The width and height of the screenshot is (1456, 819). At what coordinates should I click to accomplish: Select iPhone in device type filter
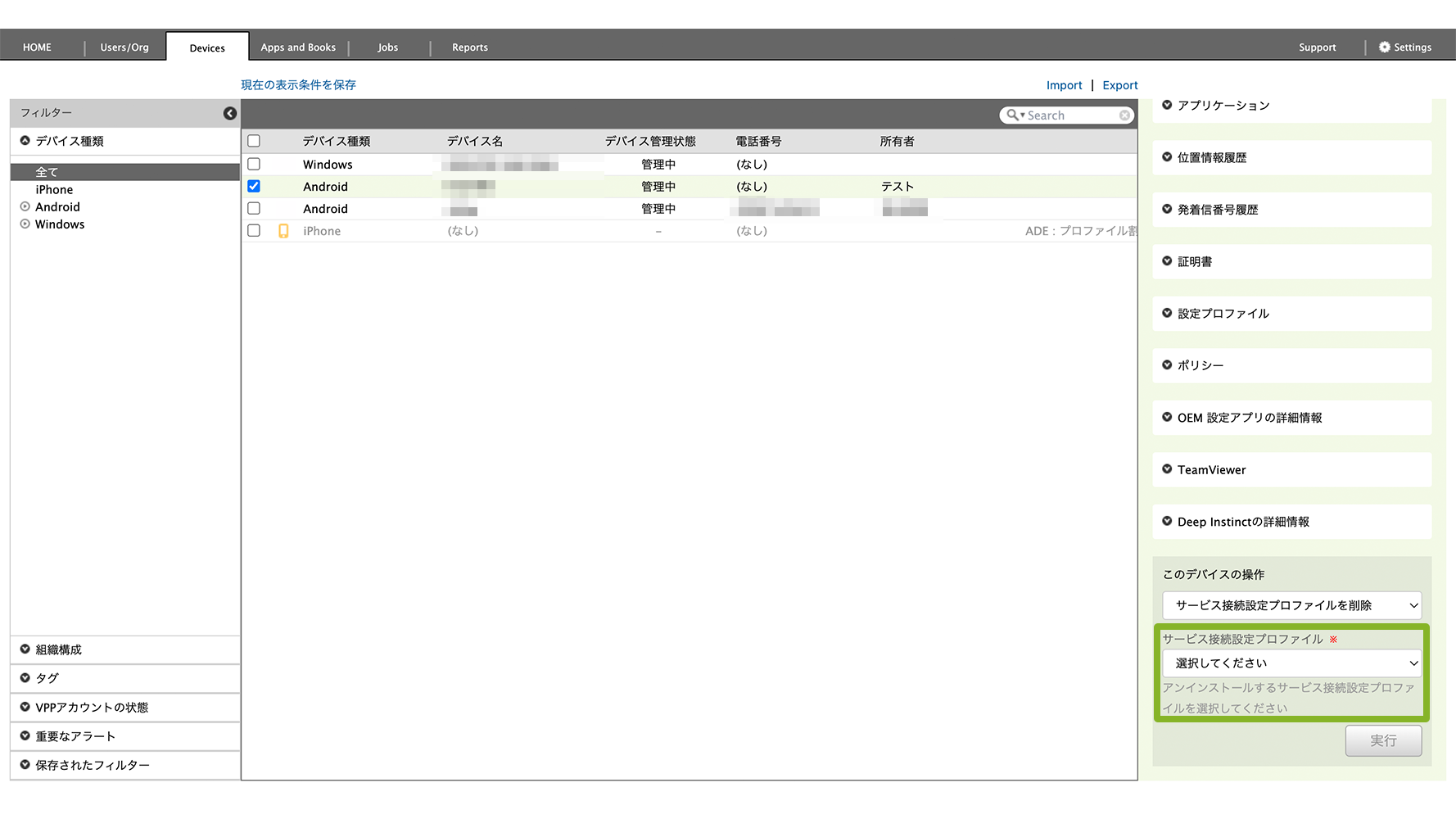[54, 190]
